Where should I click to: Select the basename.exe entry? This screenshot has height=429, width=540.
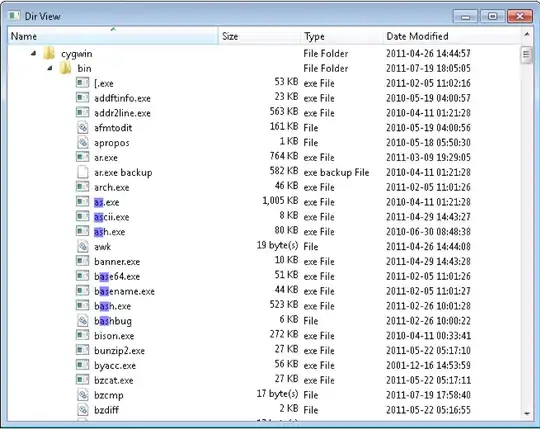pos(124,291)
